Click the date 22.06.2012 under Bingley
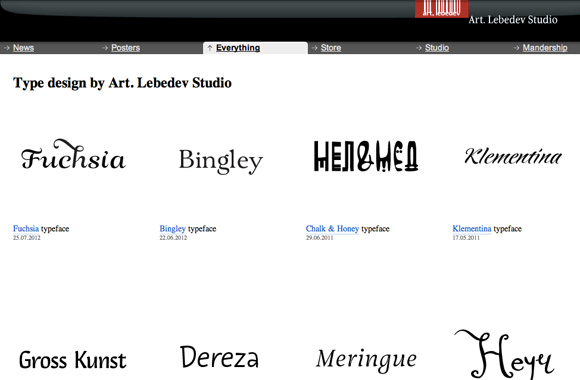This screenshot has height=380, width=580. 173,238
